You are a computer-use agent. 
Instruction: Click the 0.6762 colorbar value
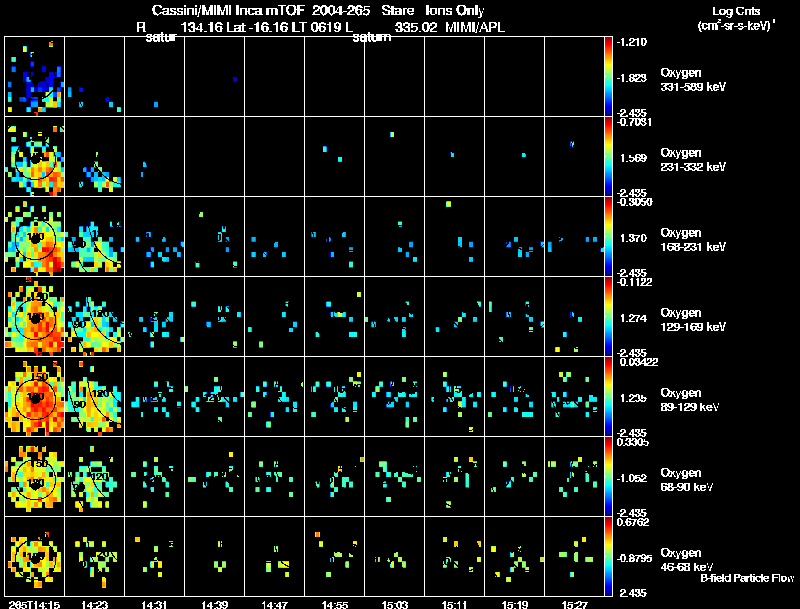point(633,522)
